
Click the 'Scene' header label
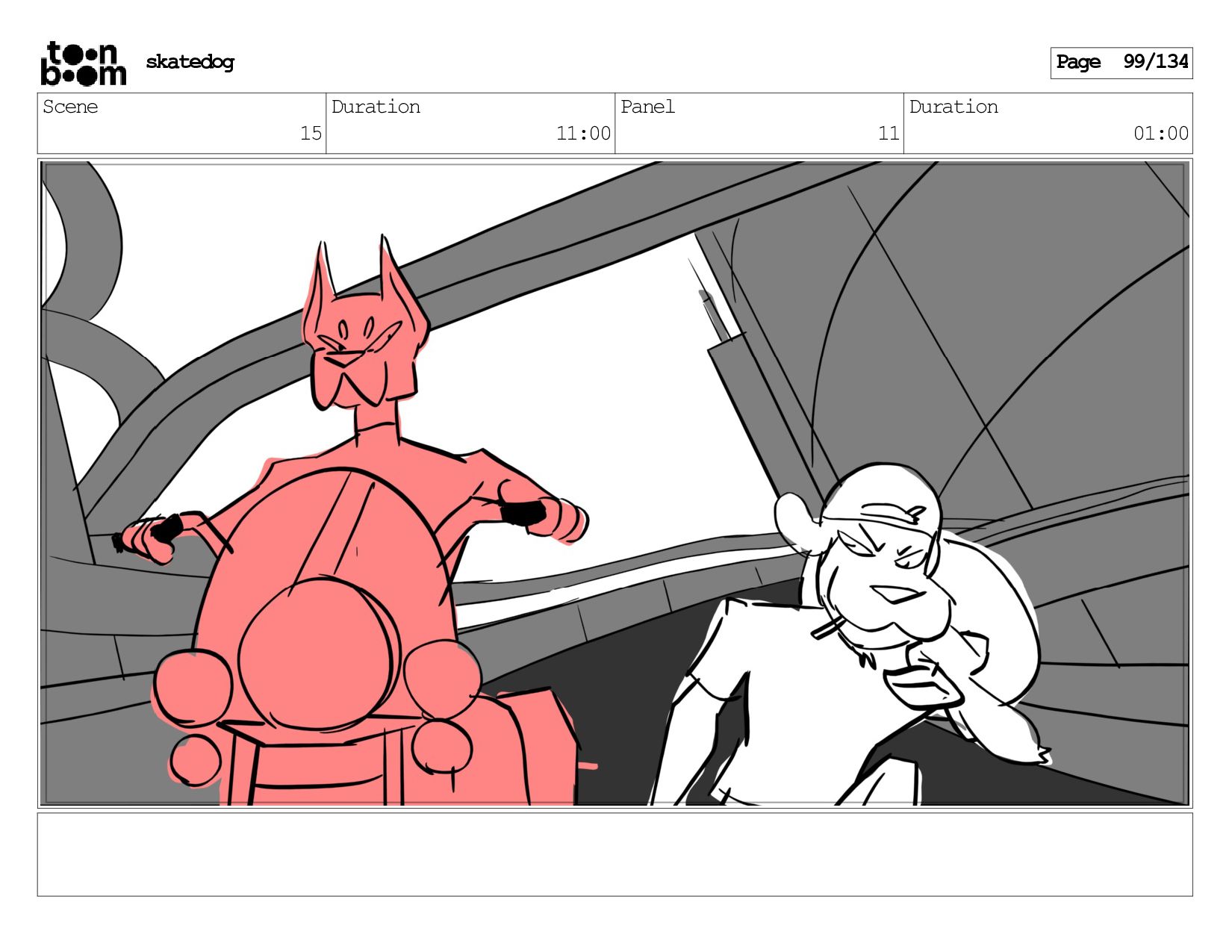click(70, 107)
